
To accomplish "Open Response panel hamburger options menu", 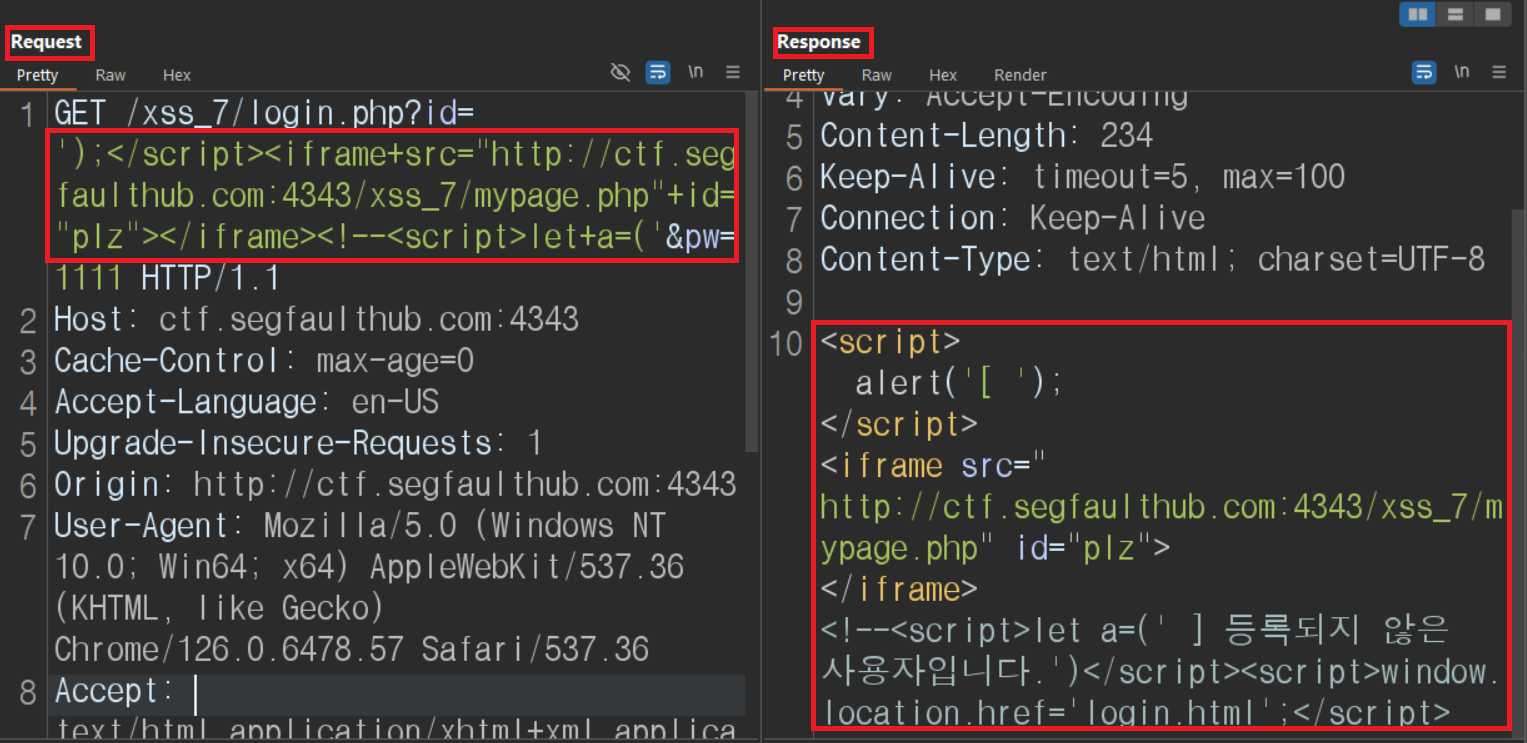I will pos(1499,72).
